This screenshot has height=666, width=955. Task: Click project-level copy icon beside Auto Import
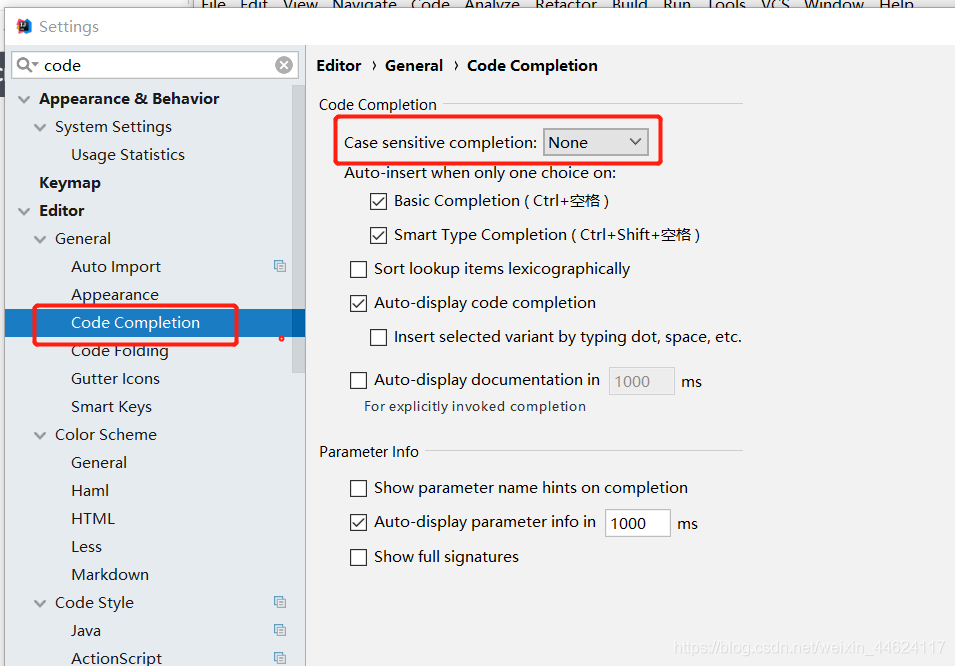tap(280, 266)
